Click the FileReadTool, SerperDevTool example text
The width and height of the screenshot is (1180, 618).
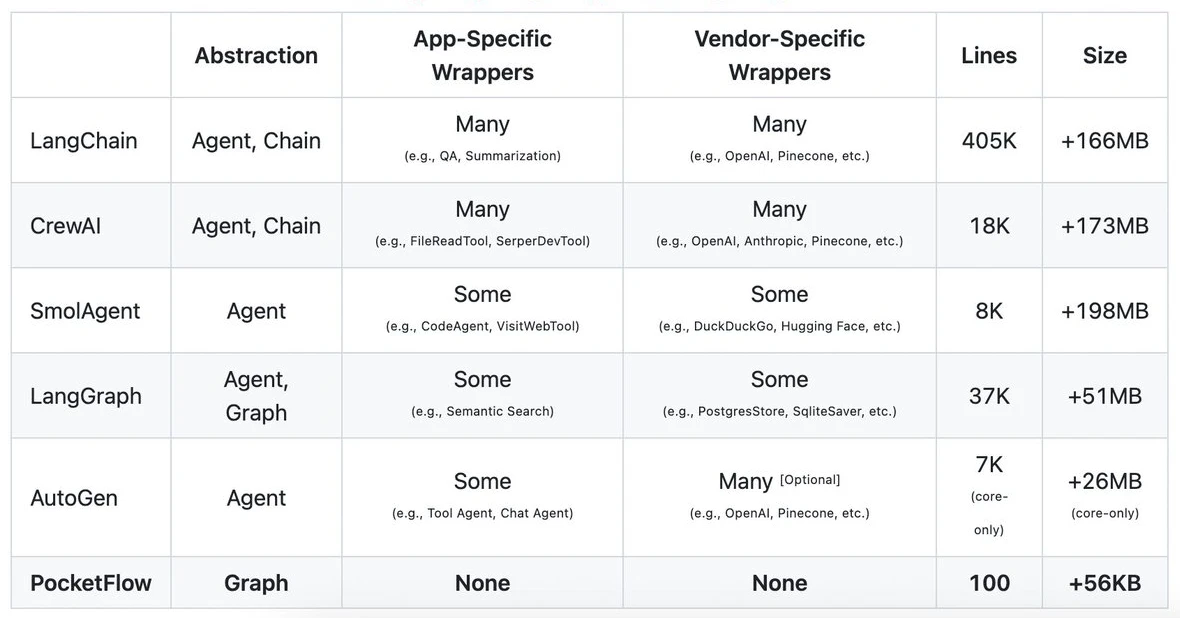[482, 242]
